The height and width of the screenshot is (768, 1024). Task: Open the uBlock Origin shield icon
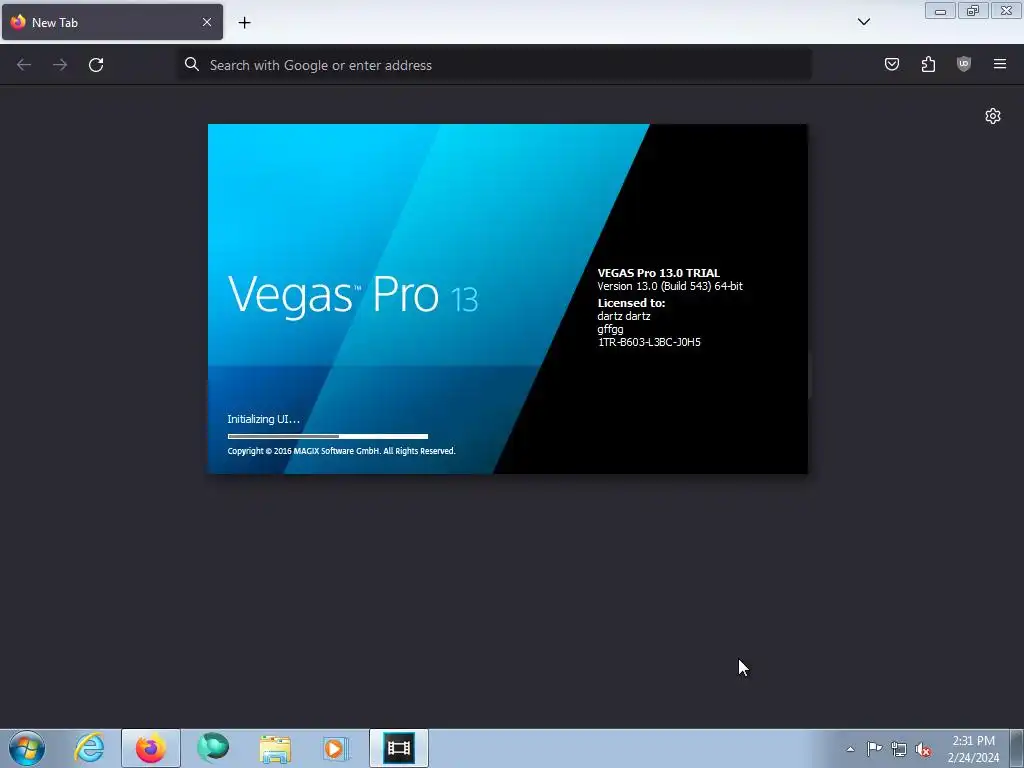coord(964,64)
